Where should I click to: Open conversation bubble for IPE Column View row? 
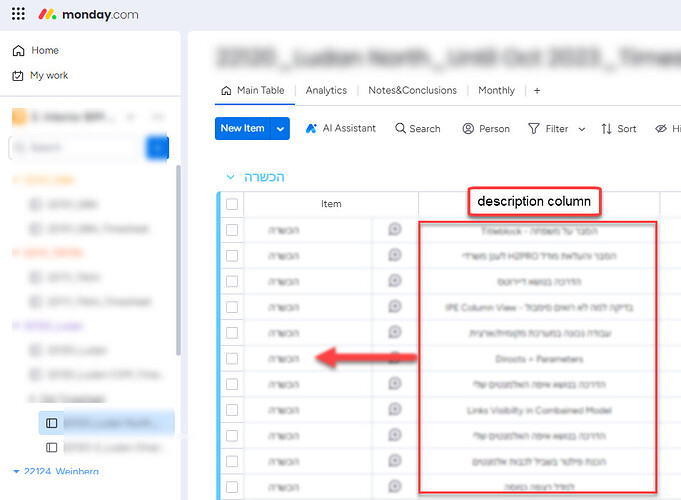click(395, 306)
